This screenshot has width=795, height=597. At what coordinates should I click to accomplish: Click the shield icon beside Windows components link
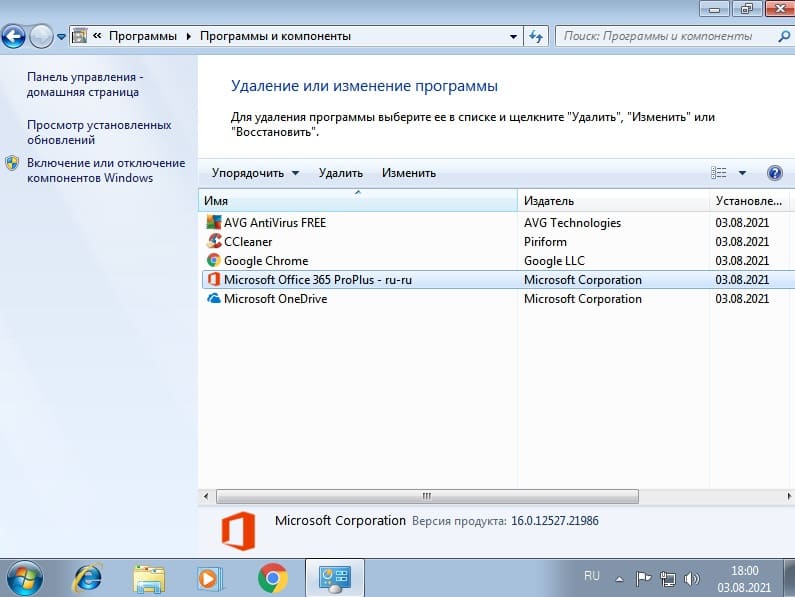[x=12, y=163]
